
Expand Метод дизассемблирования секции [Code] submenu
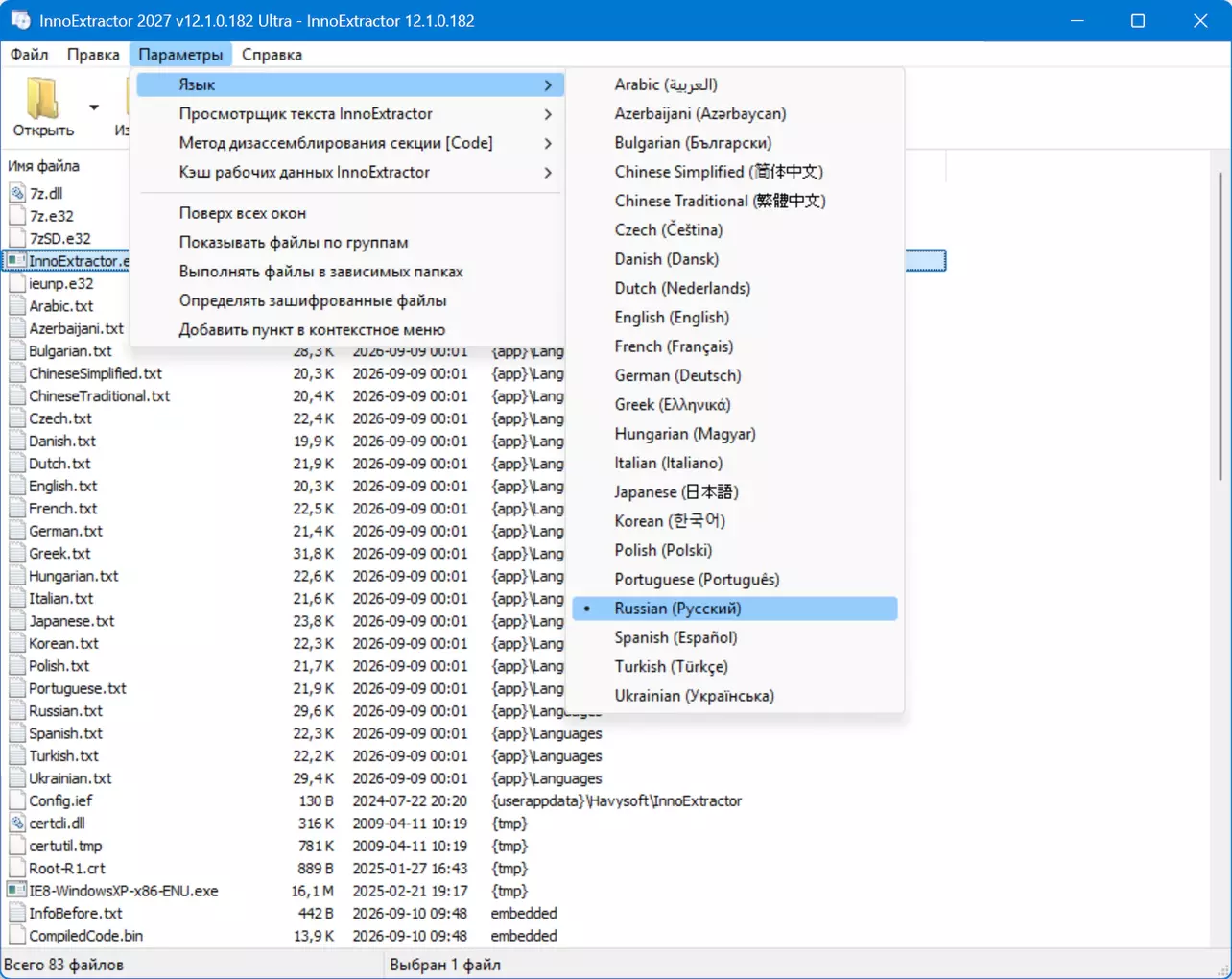click(348, 143)
